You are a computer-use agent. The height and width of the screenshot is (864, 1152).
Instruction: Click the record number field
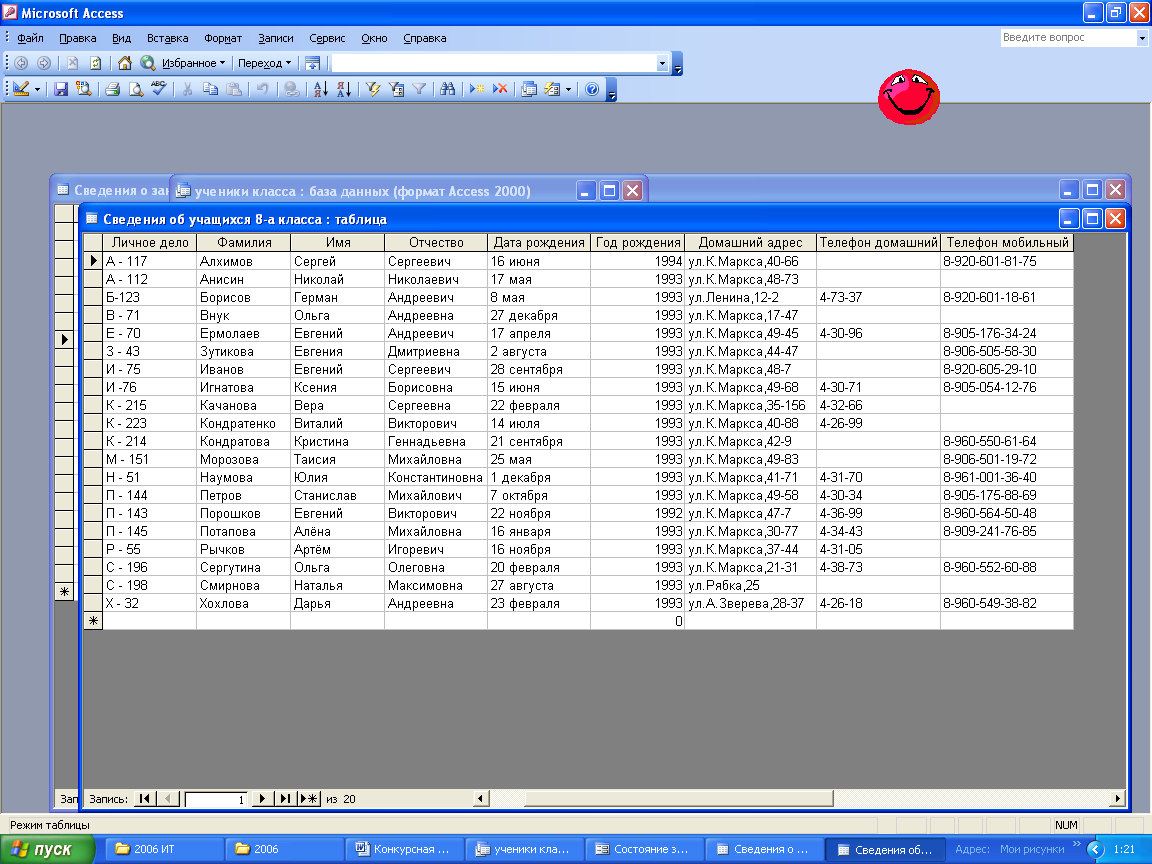(215, 799)
